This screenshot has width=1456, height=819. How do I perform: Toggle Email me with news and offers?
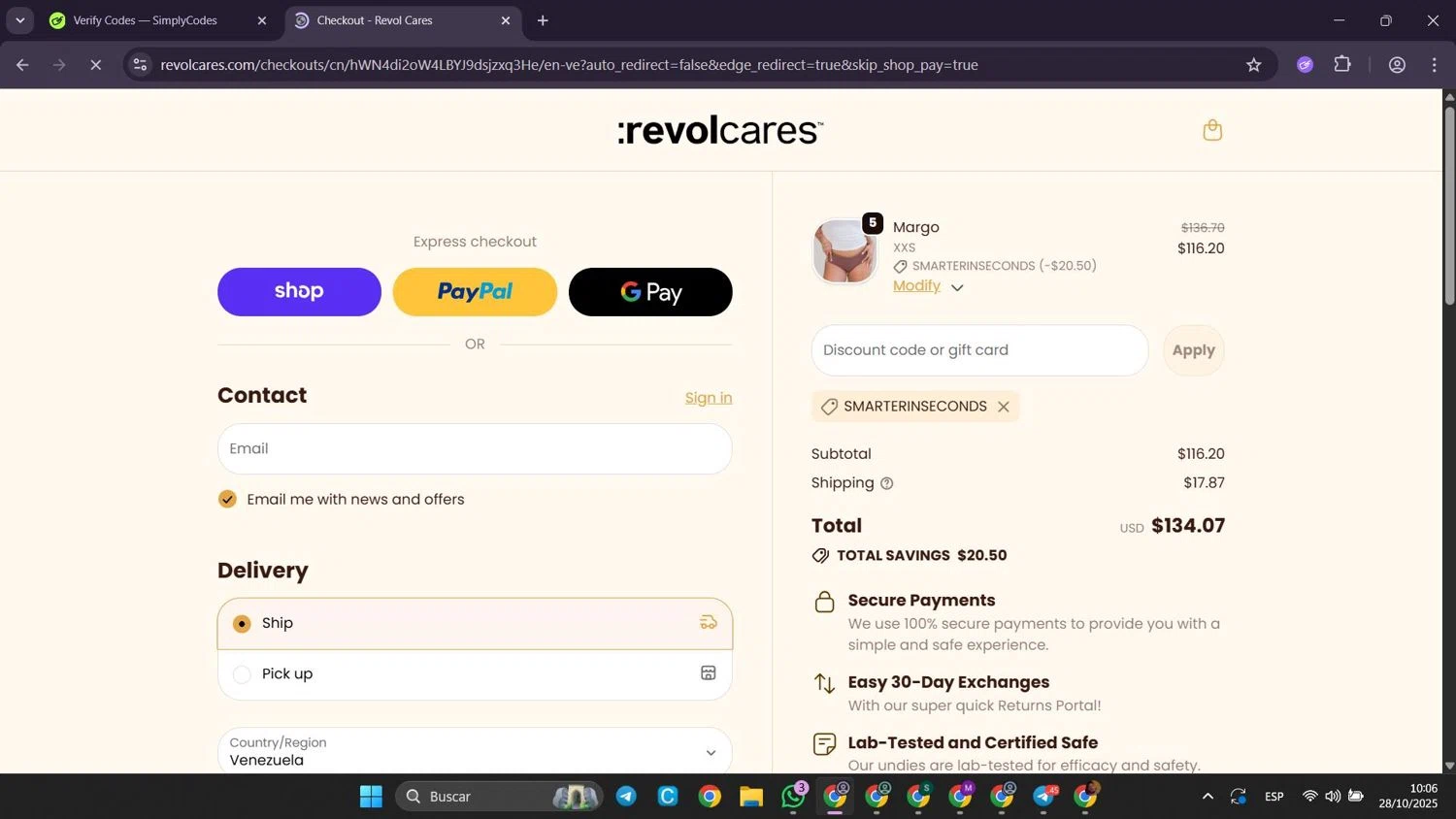(227, 500)
